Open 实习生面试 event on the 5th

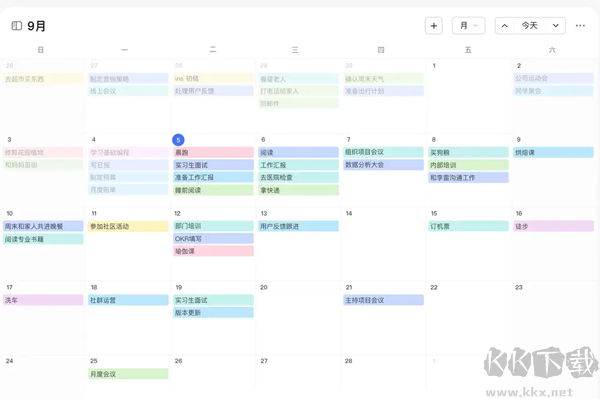coord(213,165)
